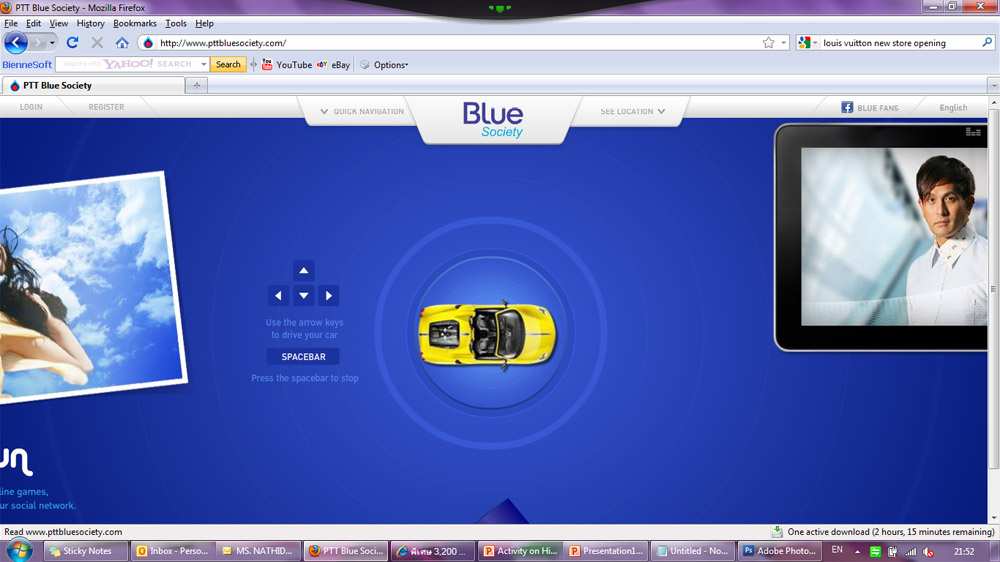Click the up arrow key on page
The height and width of the screenshot is (562, 1000).
coord(304,270)
